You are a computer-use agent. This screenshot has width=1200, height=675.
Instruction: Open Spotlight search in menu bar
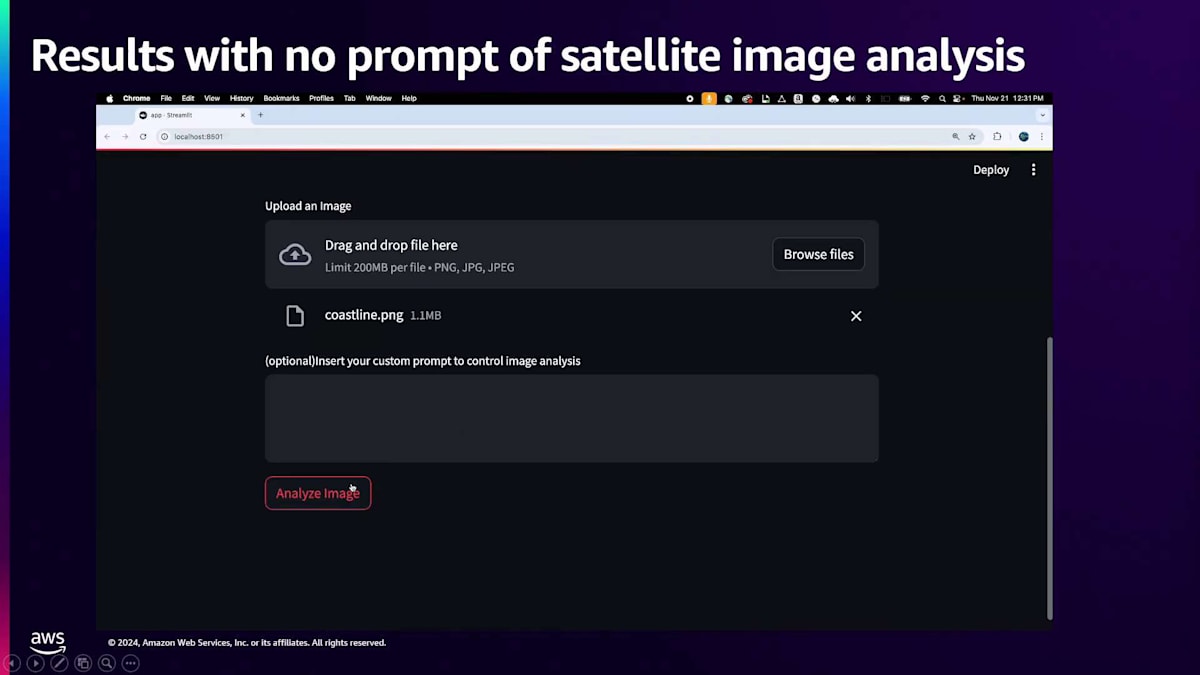[x=942, y=99]
